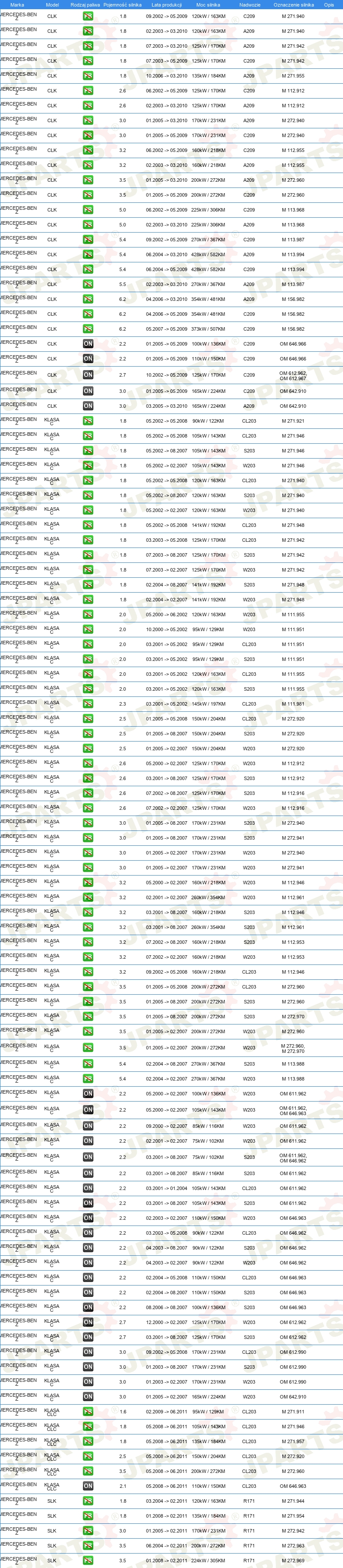
Task: Click petrol icon in KLASA C 5.4 W203 row
Action: pyautogui.click(x=88, y=1079)
